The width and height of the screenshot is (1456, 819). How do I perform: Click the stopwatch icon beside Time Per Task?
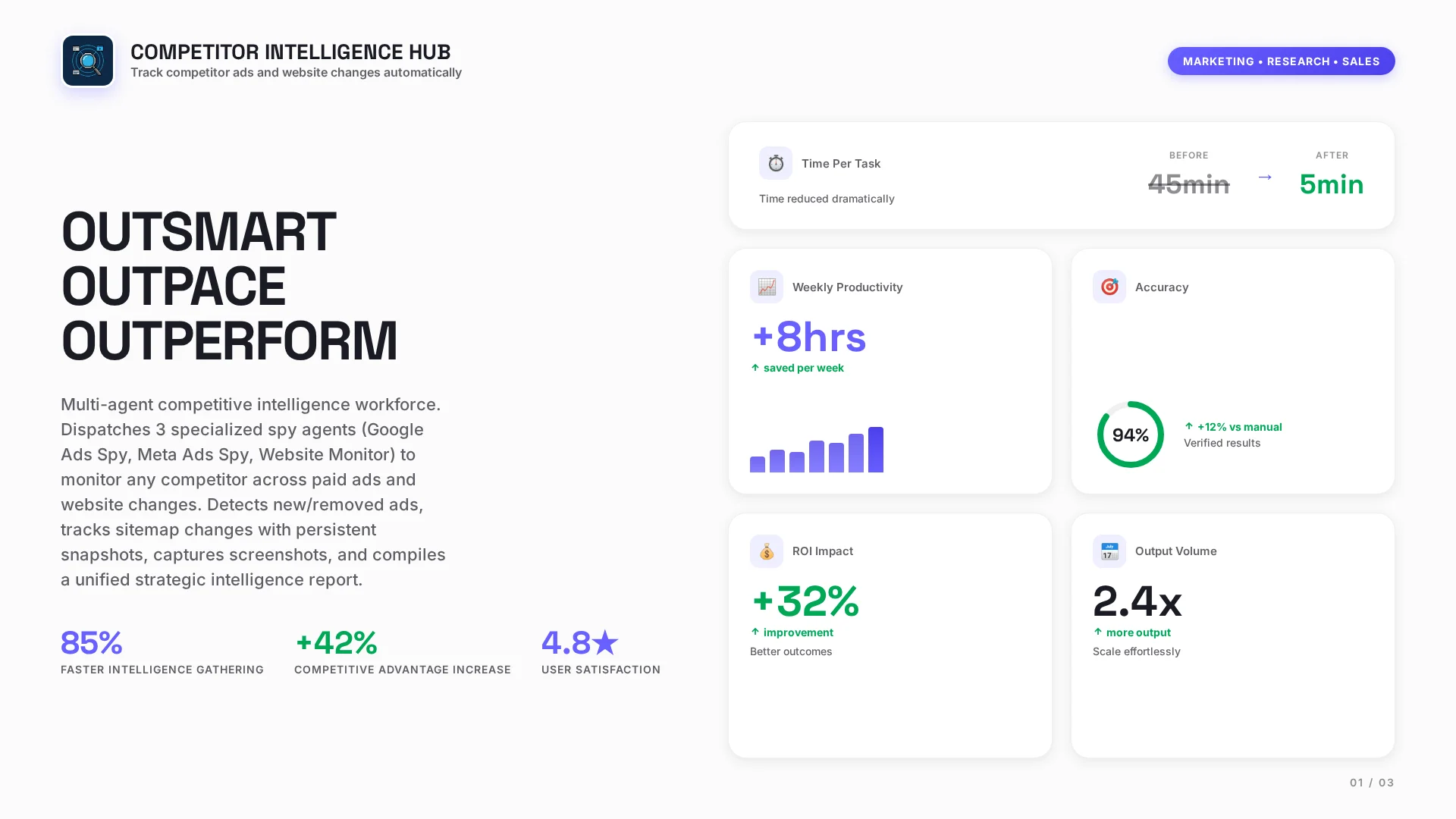[775, 163]
